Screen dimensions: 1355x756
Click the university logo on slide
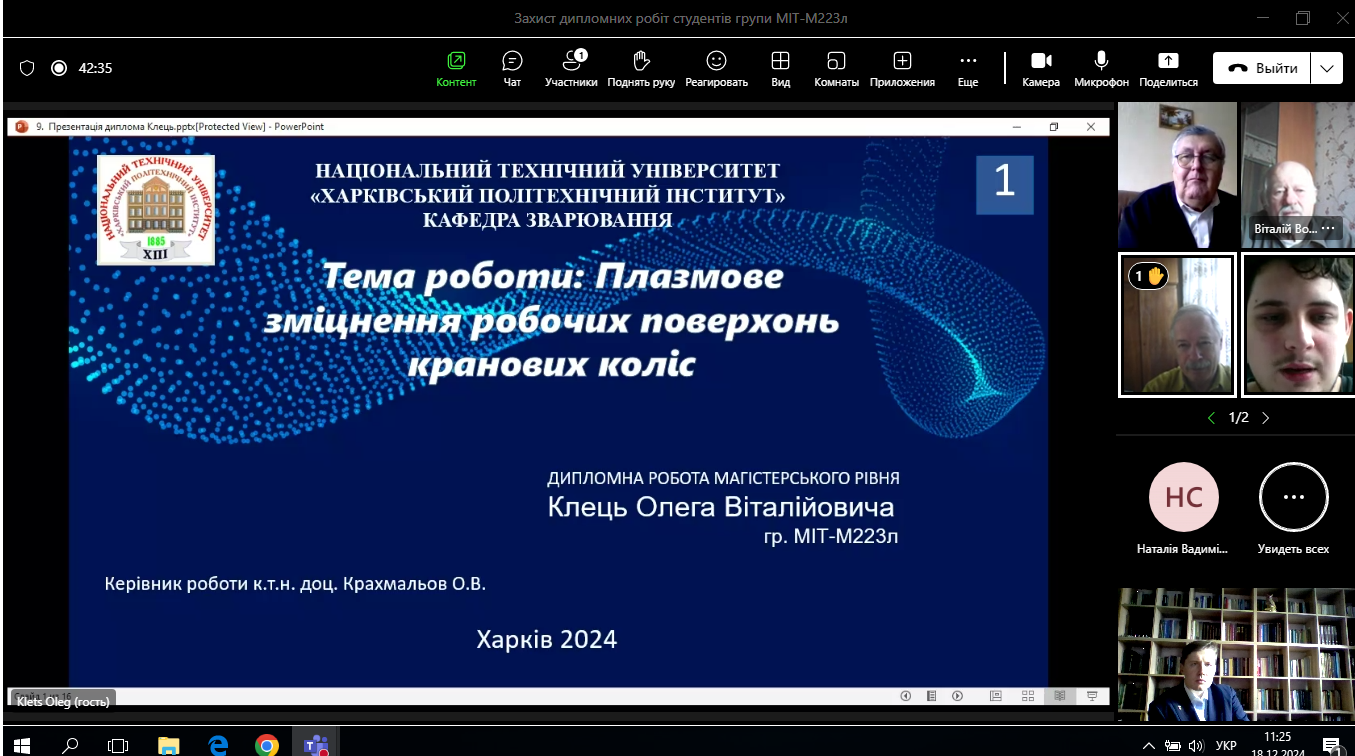pos(155,210)
